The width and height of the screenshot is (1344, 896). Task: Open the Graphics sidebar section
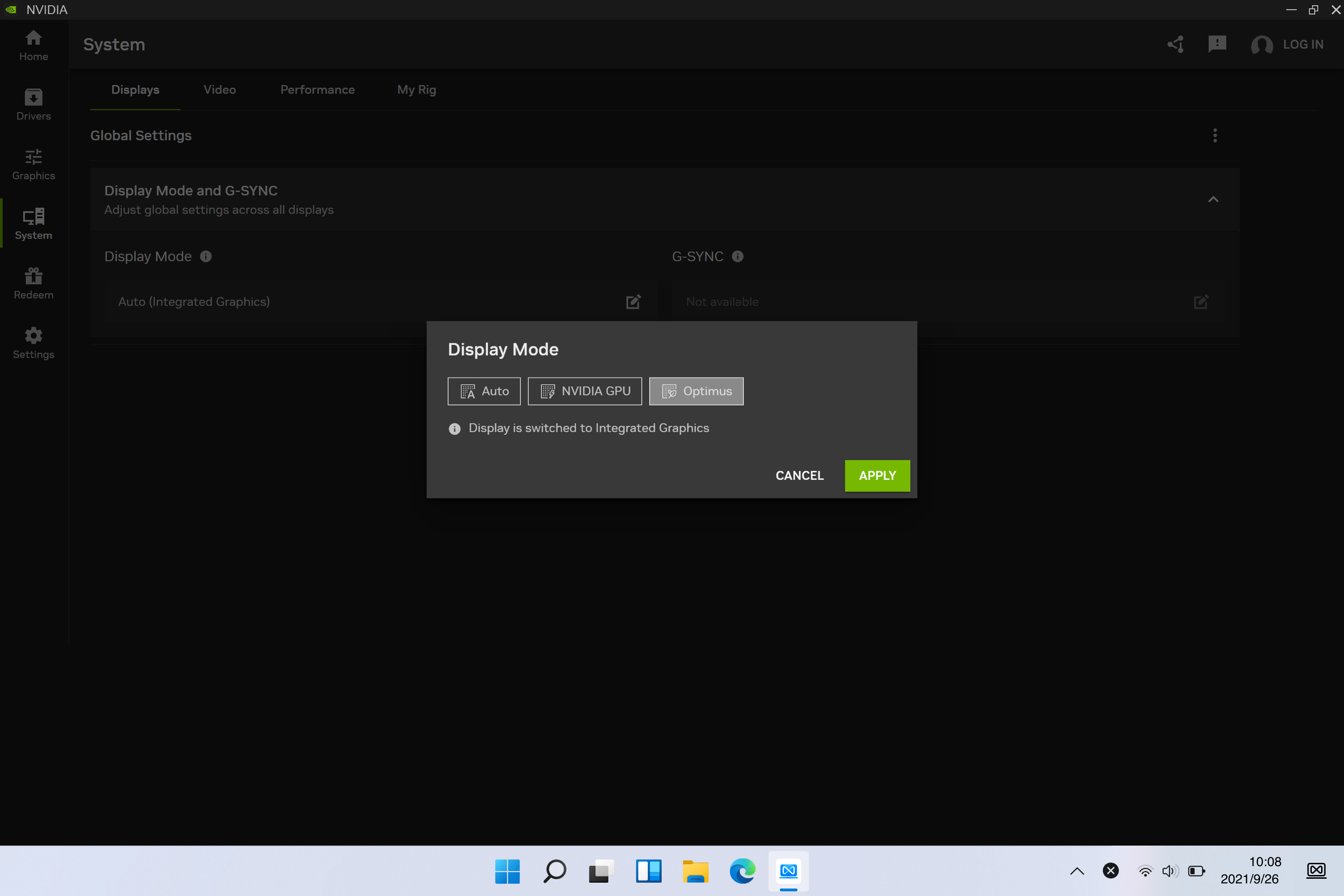pyautogui.click(x=33, y=165)
